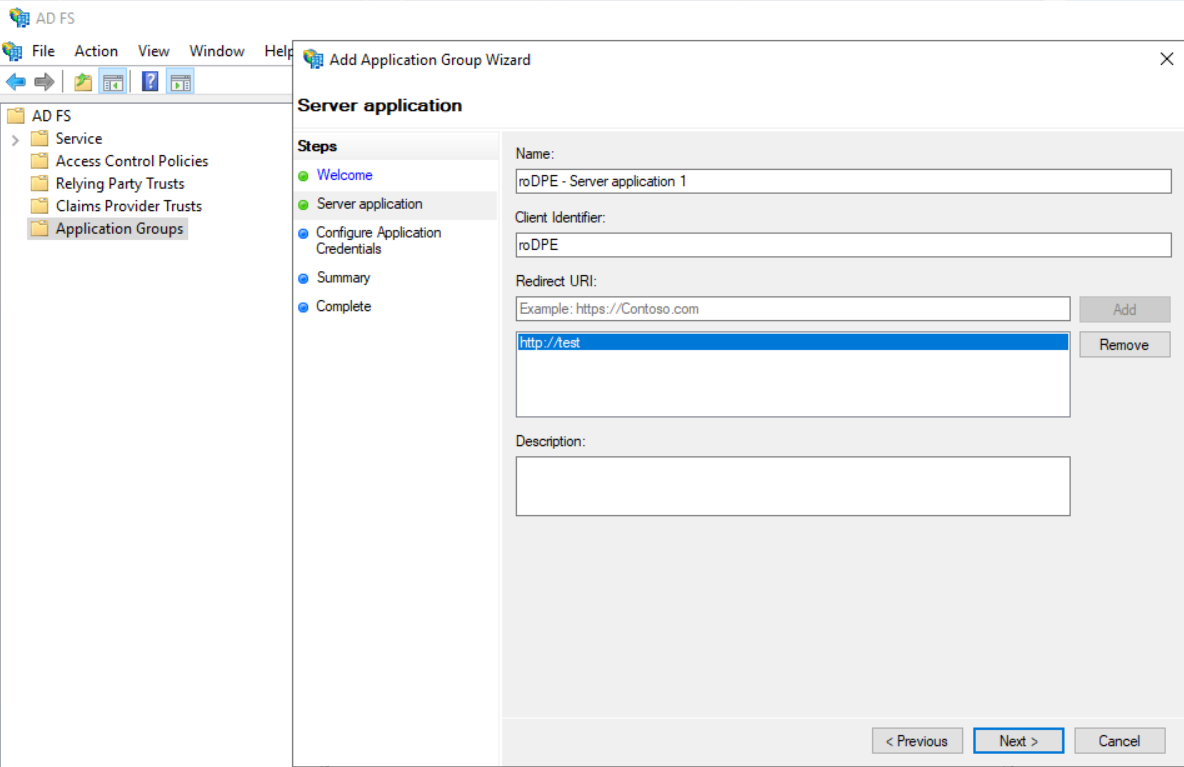1184x767 pixels.
Task: Select the Relying Party Trusts folder icon
Action: point(39,184)
